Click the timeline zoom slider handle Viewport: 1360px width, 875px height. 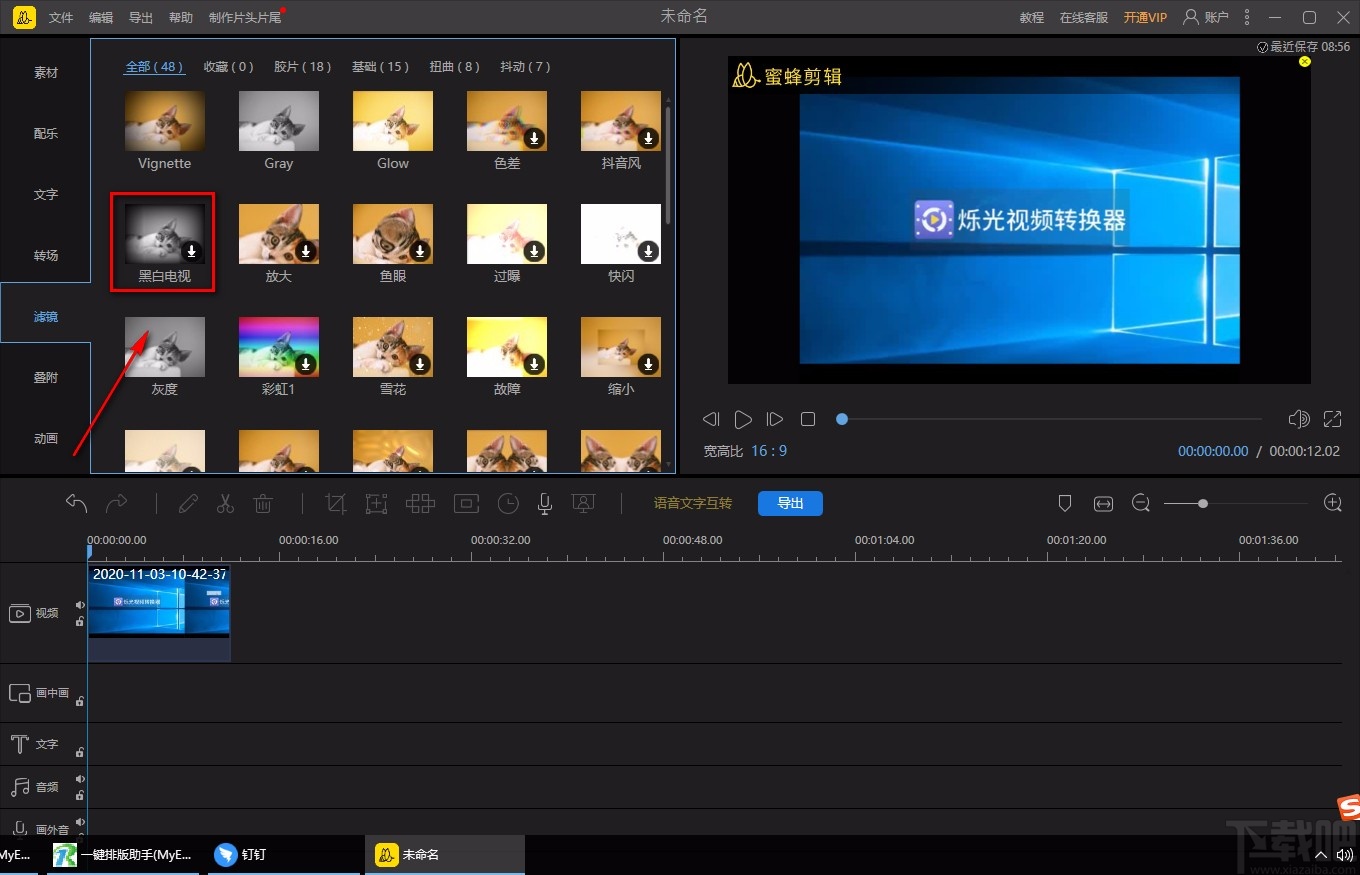(x=1203, y=504)
